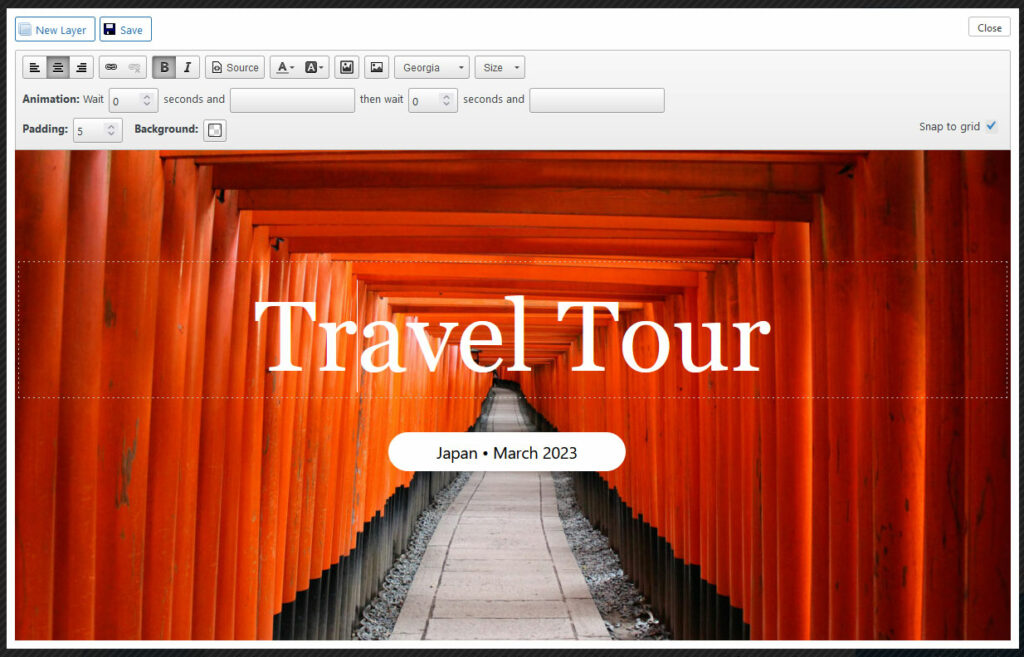The width and height of the screenshot is (1024, 657).
Task: Click the insert link icon
Action: (112, 67)
